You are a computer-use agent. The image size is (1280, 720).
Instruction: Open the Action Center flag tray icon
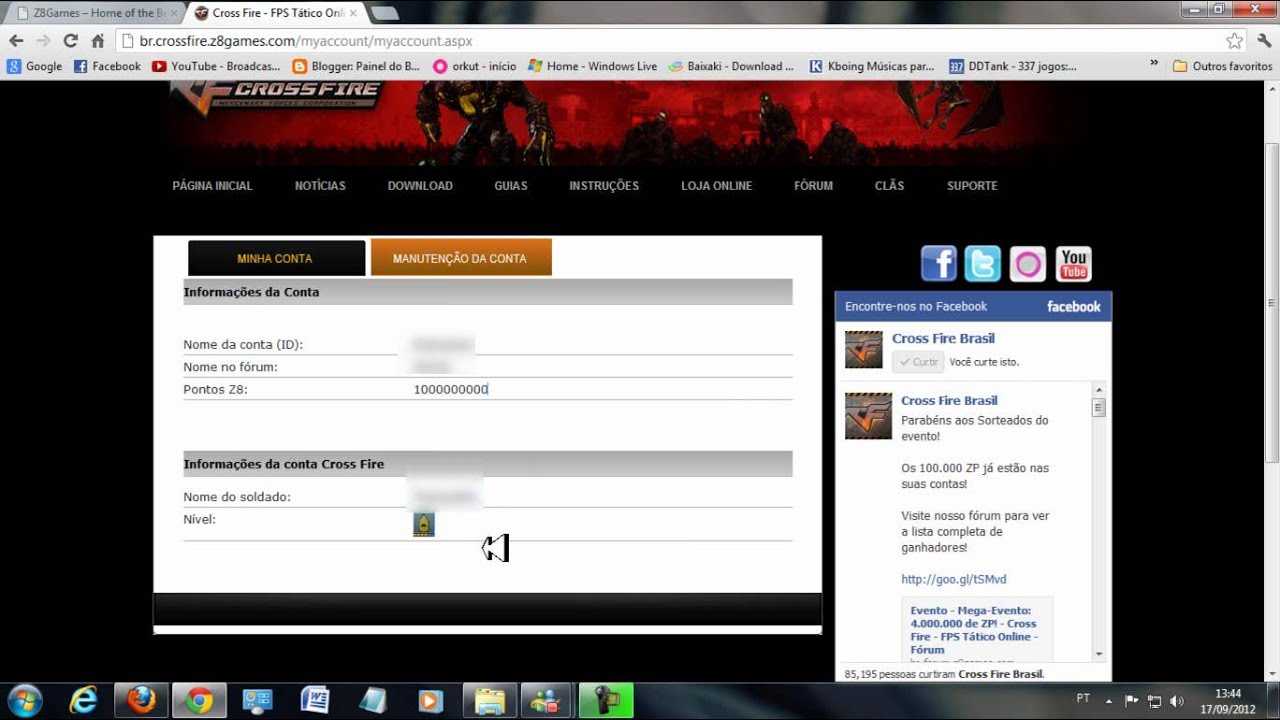coord(1132,701)
